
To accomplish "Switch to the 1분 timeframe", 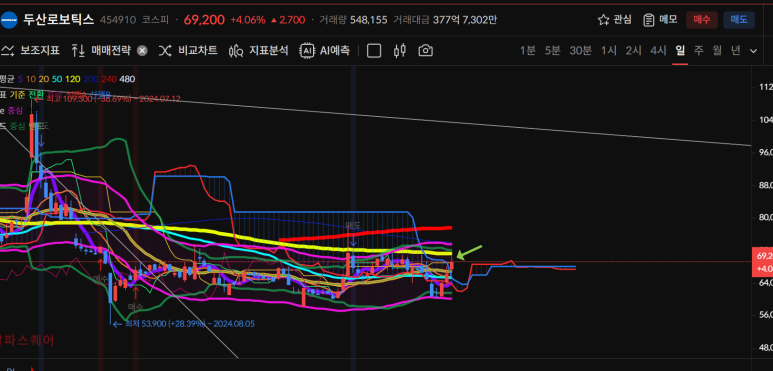I will (x=527, y=50).
